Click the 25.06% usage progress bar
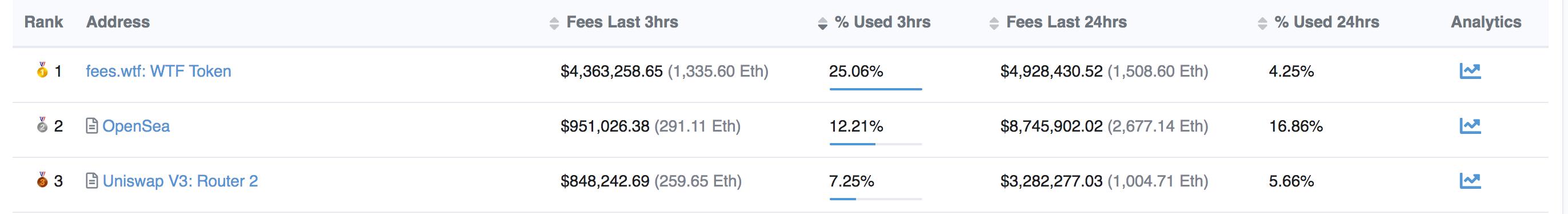The height and width of the screenshot is (214, 1568). tap(875, 89)
